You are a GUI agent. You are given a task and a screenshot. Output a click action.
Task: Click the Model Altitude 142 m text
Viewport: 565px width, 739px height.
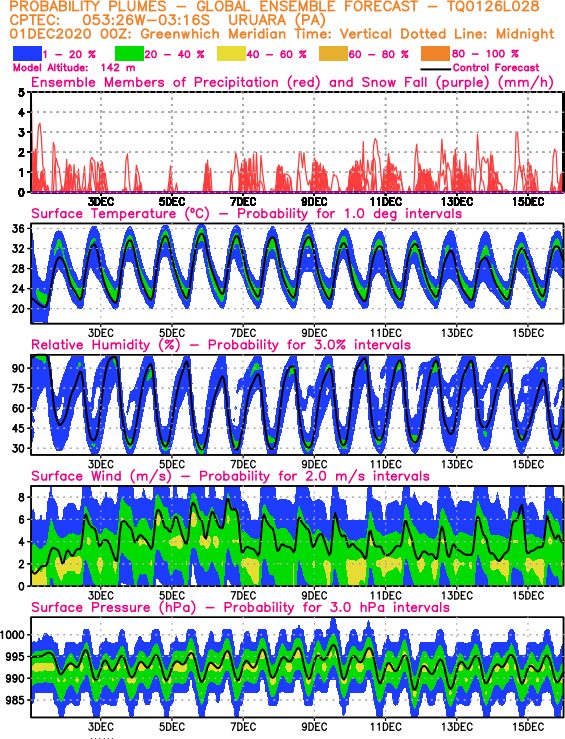74,68
